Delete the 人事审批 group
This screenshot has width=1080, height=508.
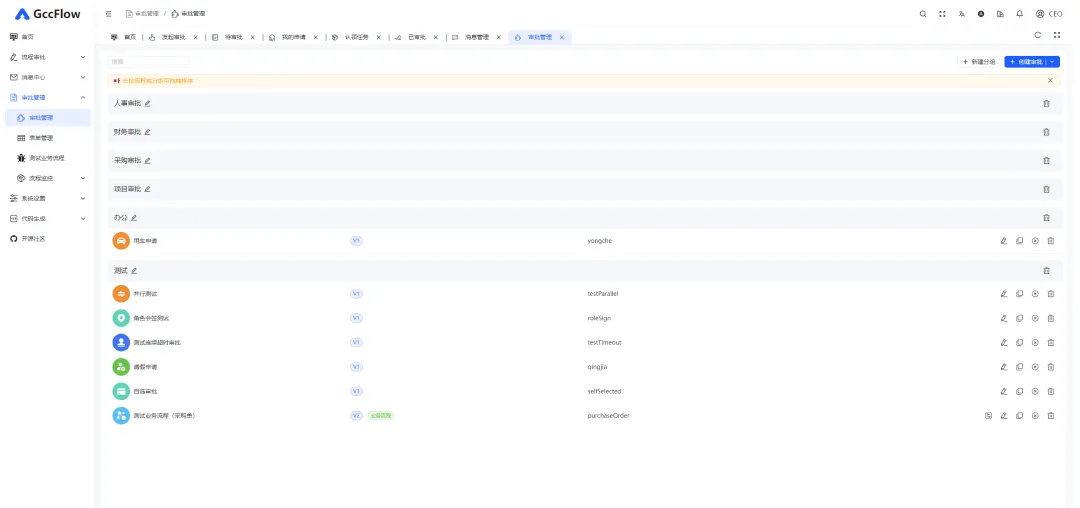[x=1046, y=103]
